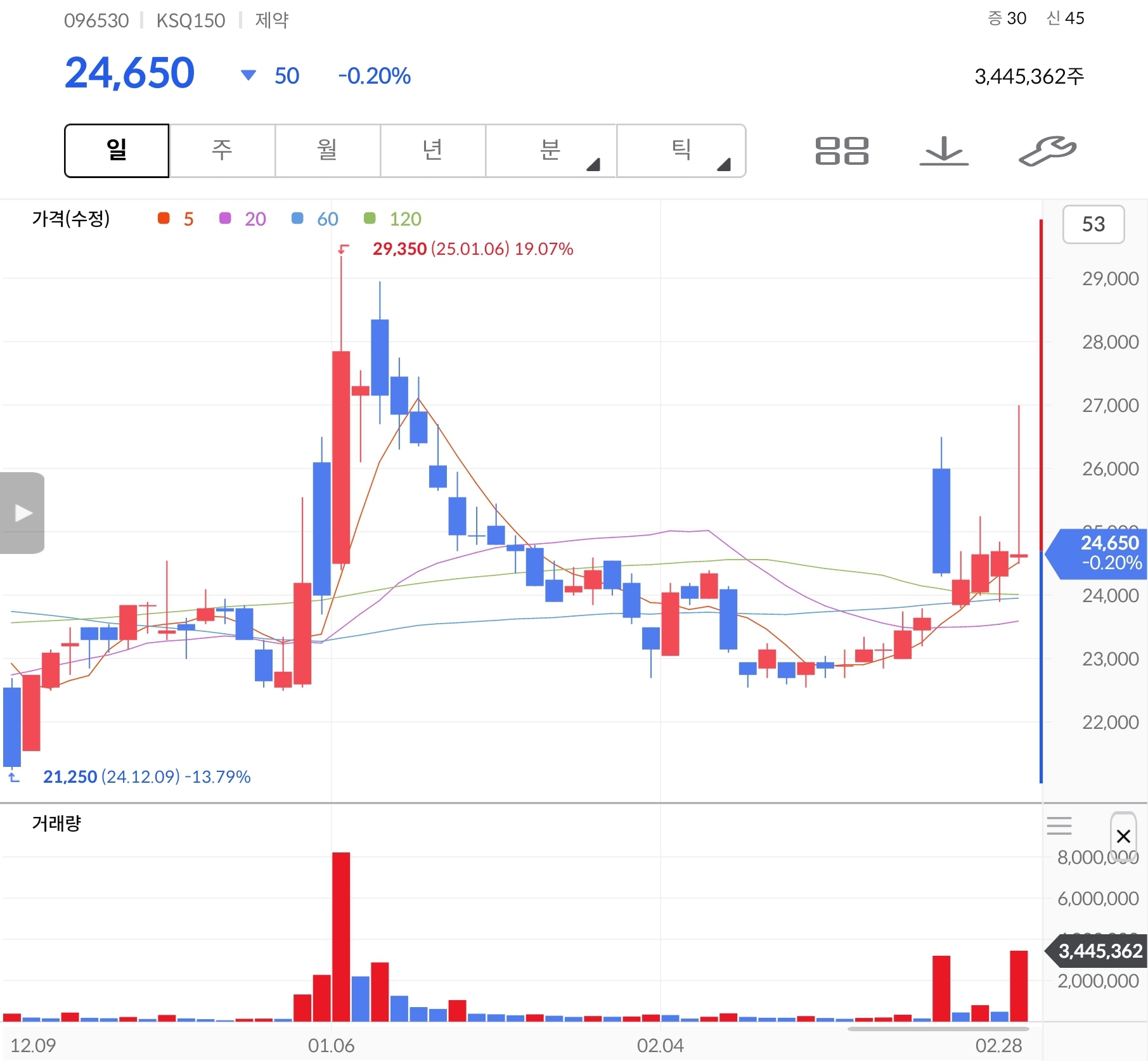Click the low price marker 21,250

click(x=70, y=777)
